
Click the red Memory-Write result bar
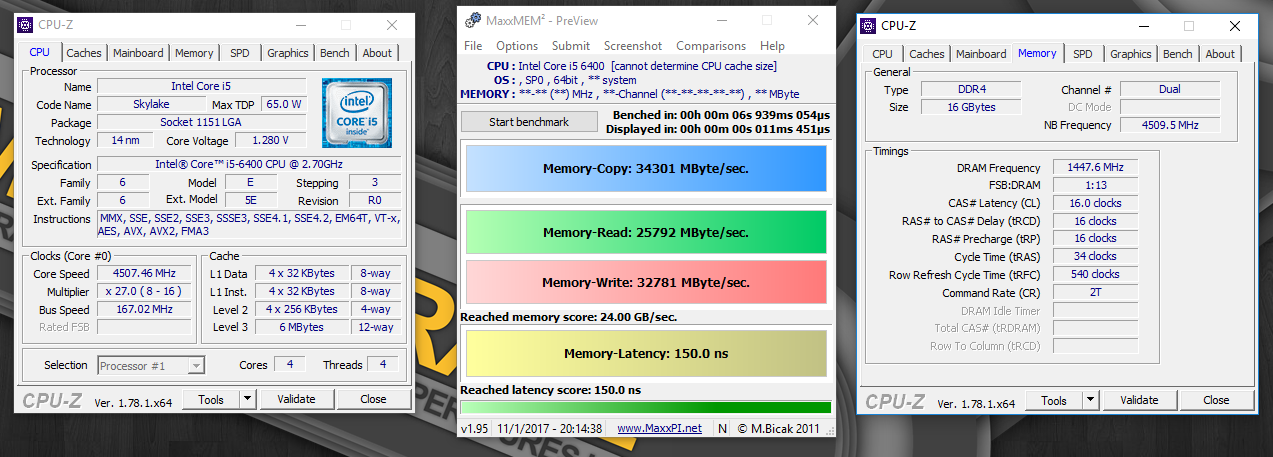coord(646,282)
